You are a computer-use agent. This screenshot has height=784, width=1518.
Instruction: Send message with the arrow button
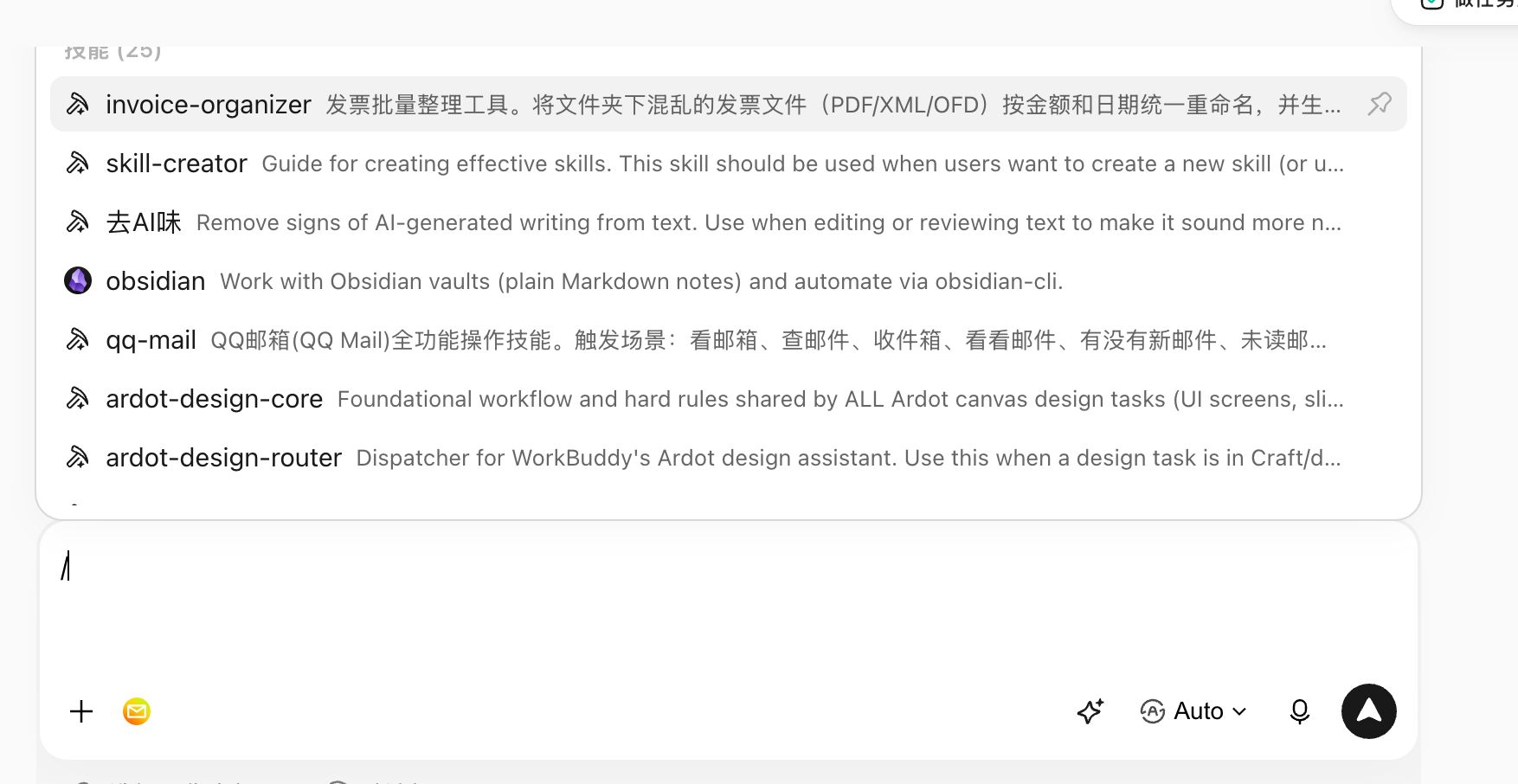1369,711
